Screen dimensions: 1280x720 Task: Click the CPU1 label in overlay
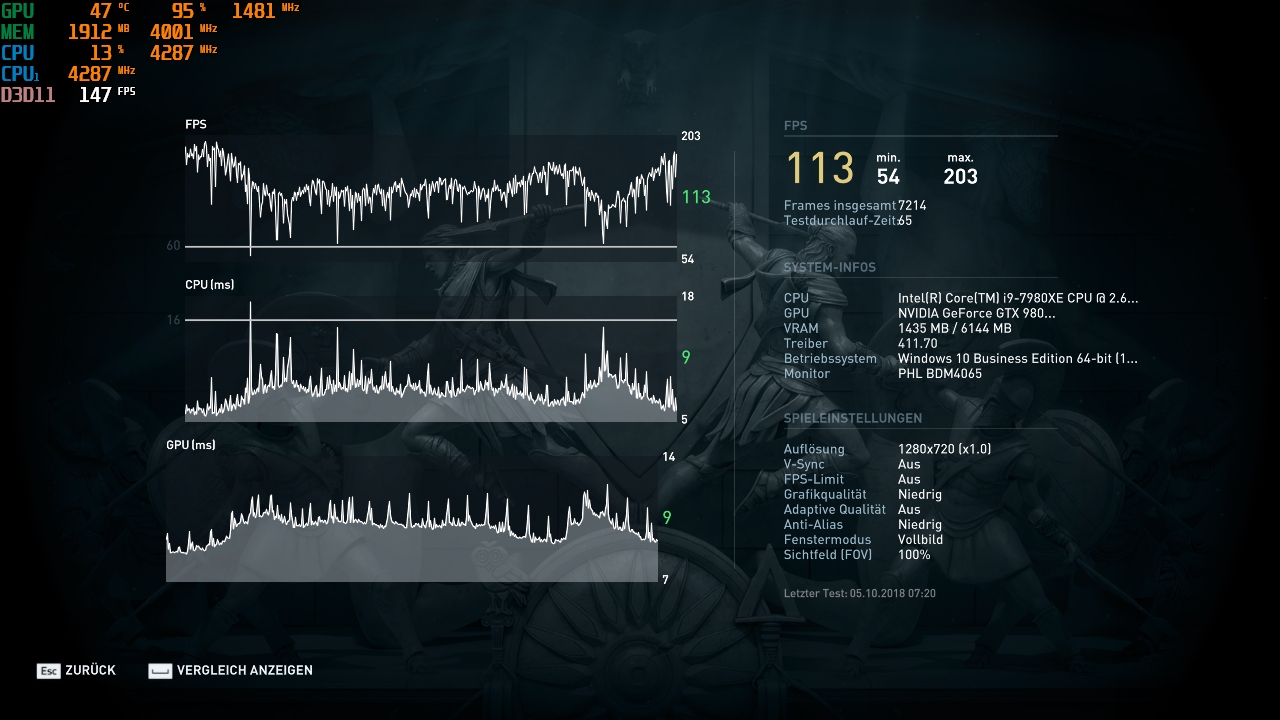(x=20, y=74)
